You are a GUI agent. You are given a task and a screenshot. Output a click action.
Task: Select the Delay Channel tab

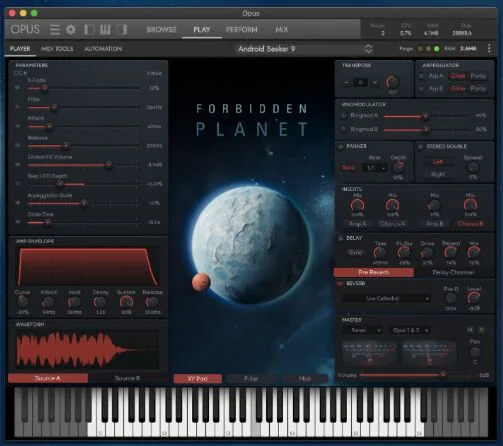click(453, 272)
